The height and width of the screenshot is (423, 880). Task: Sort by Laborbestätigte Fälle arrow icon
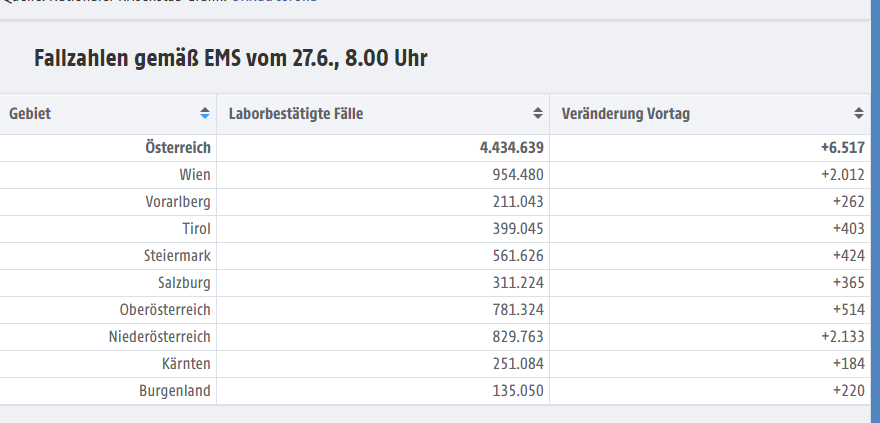(x=538, y=113)
